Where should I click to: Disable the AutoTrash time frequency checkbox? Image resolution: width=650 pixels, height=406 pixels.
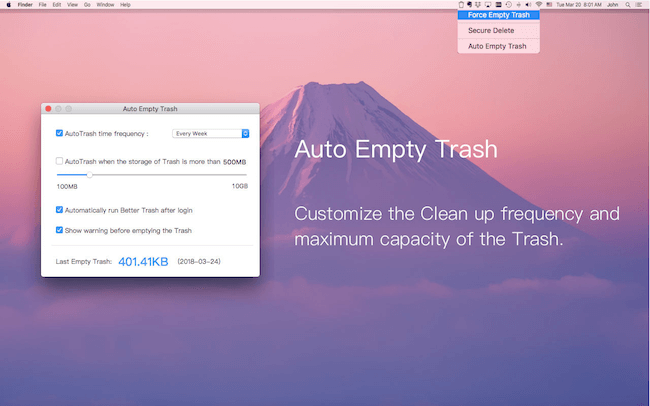pos(59,133)
